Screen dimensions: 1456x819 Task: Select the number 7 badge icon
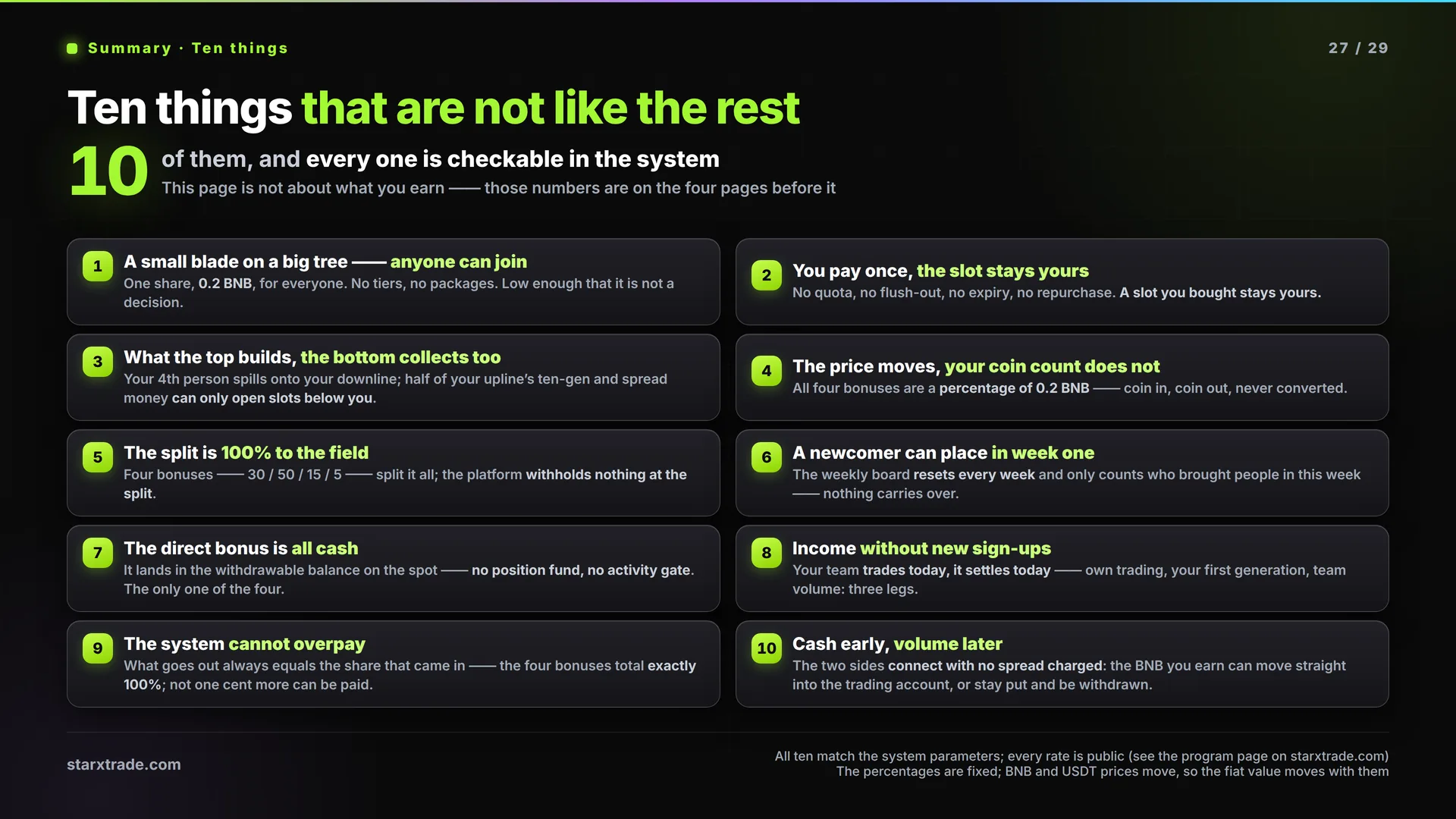[98, 553]
